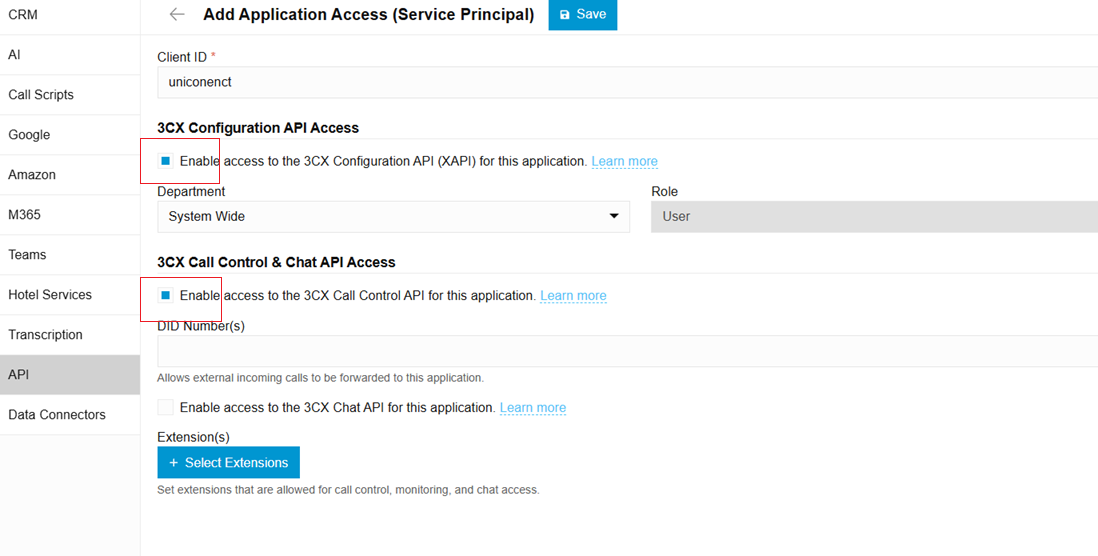Screen dimensions: 1098x556
Task: Click the back arrow icon
Action: coord(177,15)
